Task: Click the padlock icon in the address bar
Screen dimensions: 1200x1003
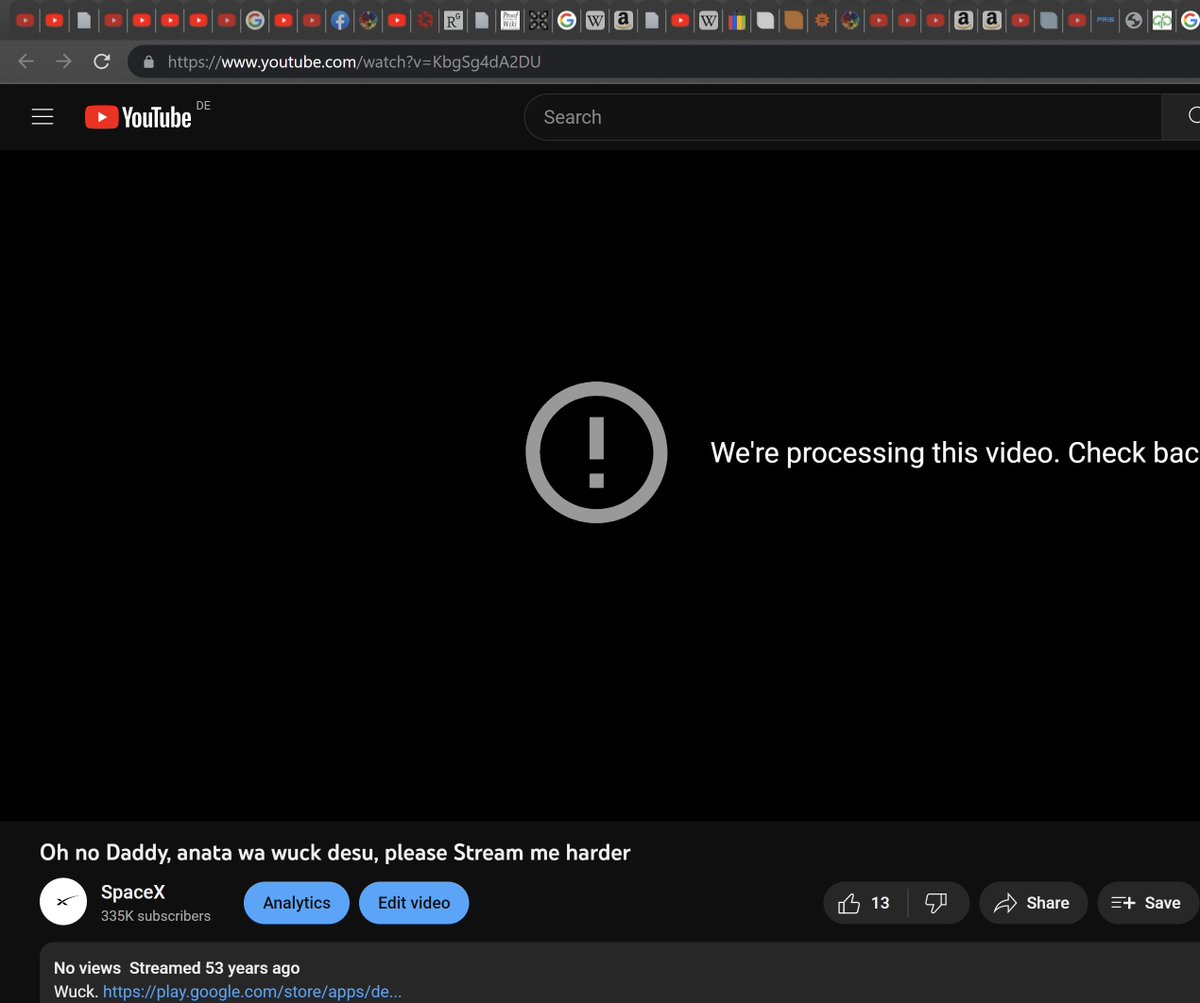Action: pos(149,61)
